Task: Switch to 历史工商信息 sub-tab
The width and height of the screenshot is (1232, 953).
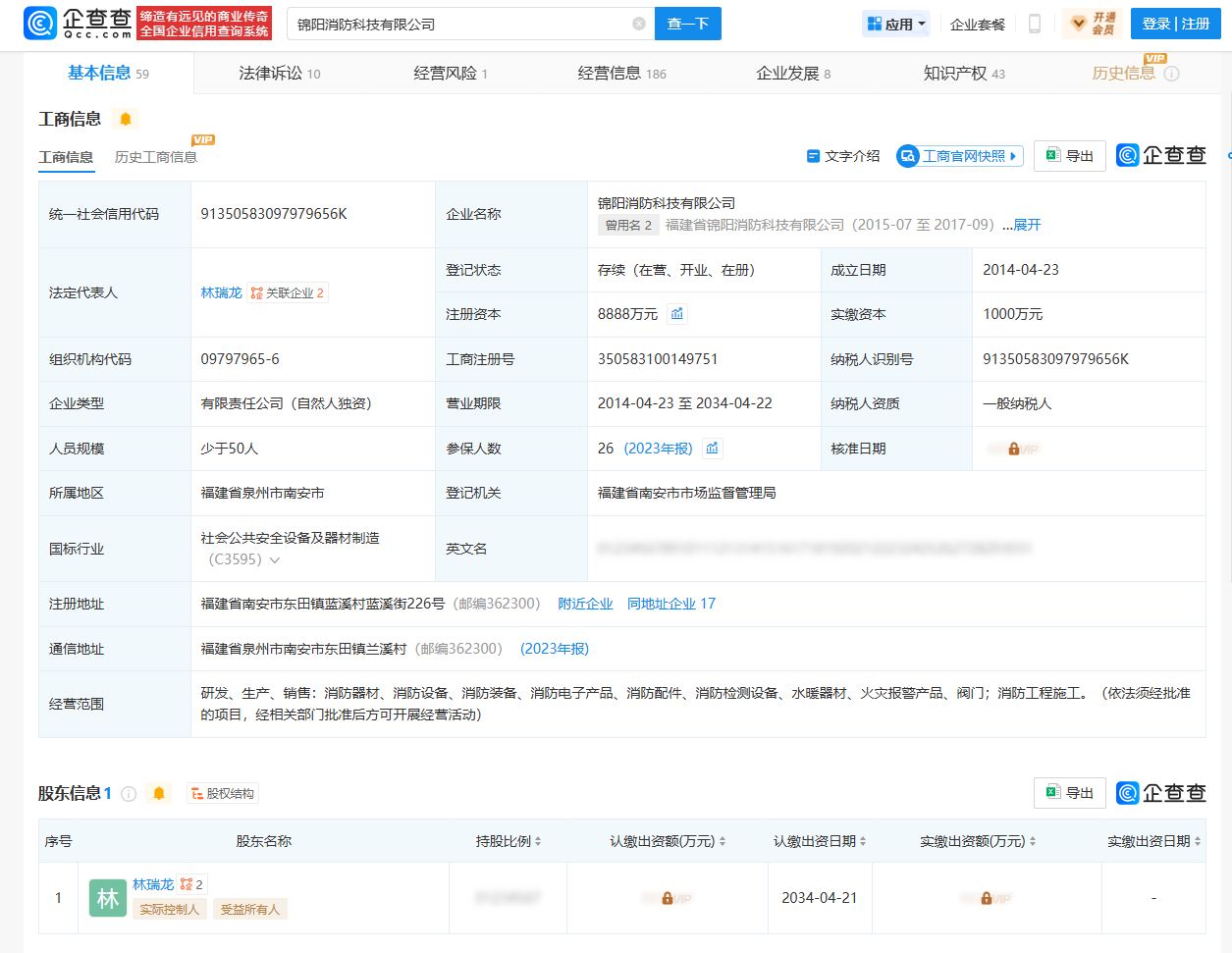Action: click(156, 157)
